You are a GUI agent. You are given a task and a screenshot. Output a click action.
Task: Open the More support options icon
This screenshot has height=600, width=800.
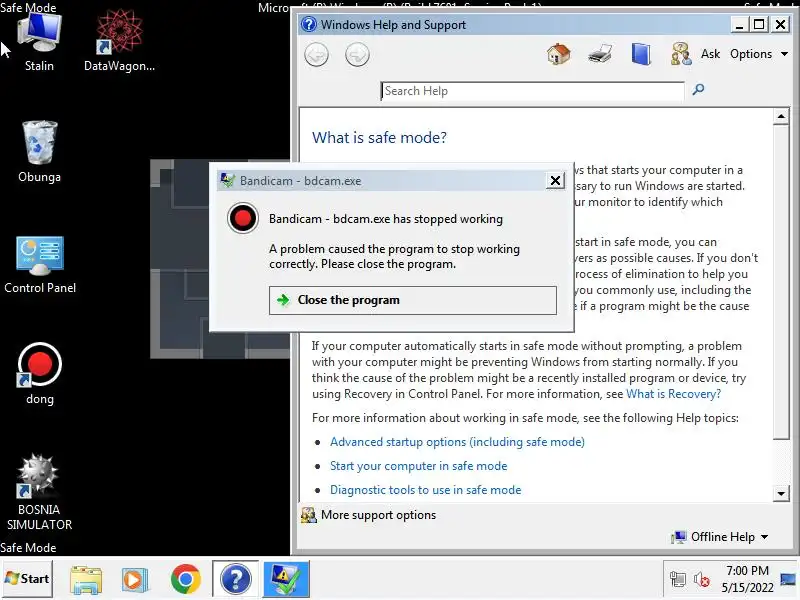click(309, 515)
